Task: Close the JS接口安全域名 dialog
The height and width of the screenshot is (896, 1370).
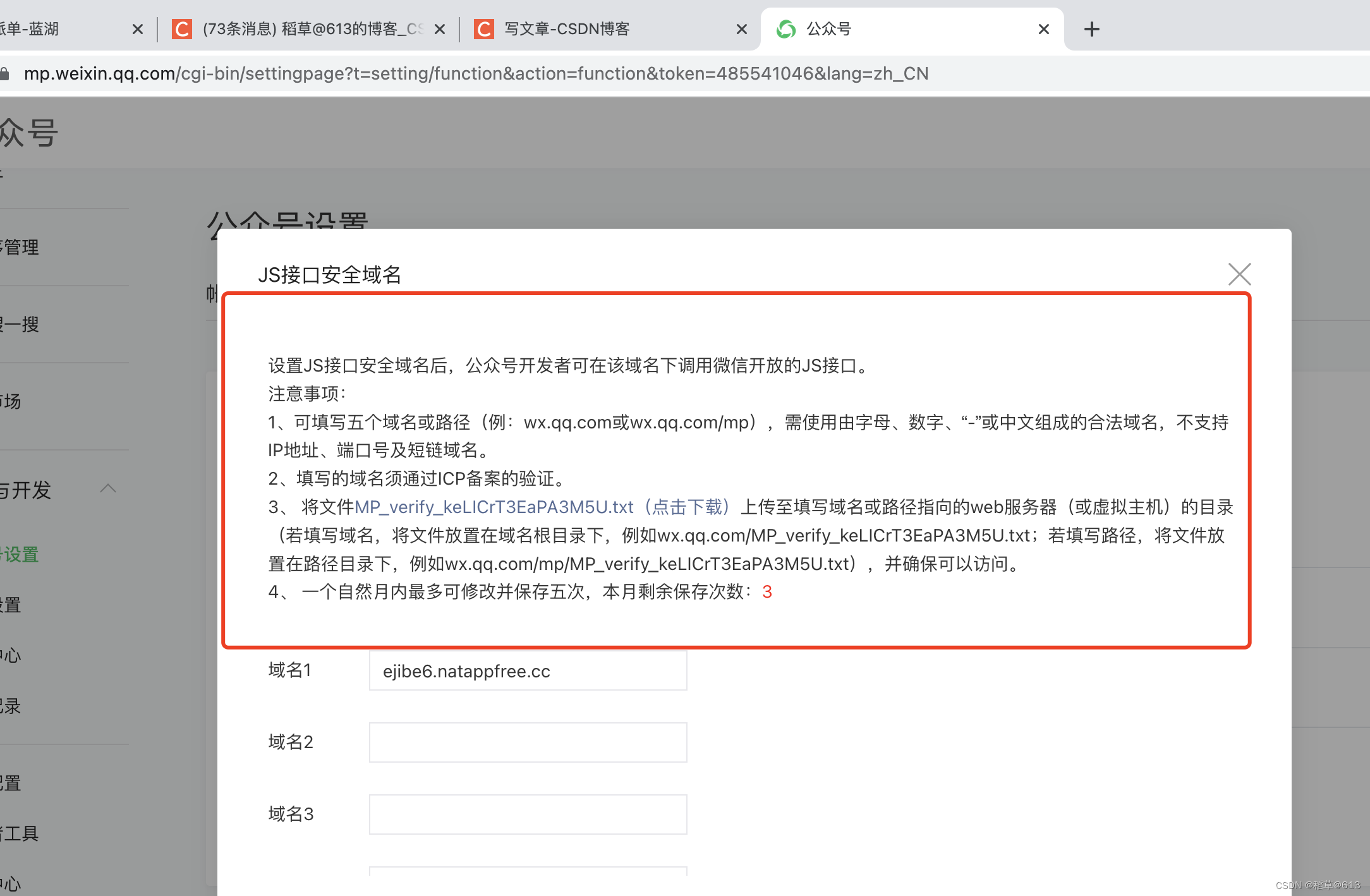Action: click(x=1239, y=274)
